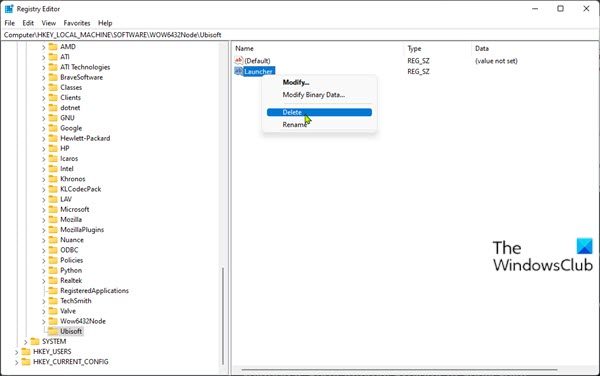Click the TechSmith folder icon
The image size is (600, 376).
[53, 301]
